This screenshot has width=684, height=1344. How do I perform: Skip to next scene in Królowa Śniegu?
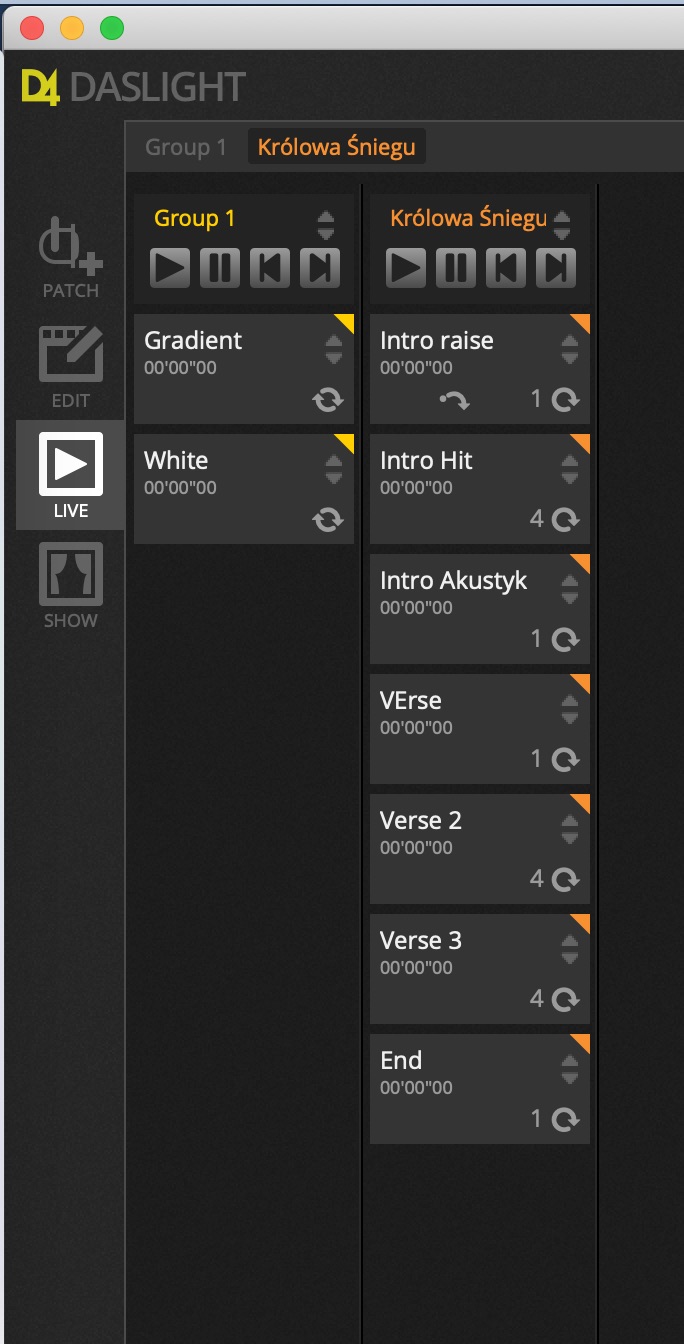tap(556, 268)
